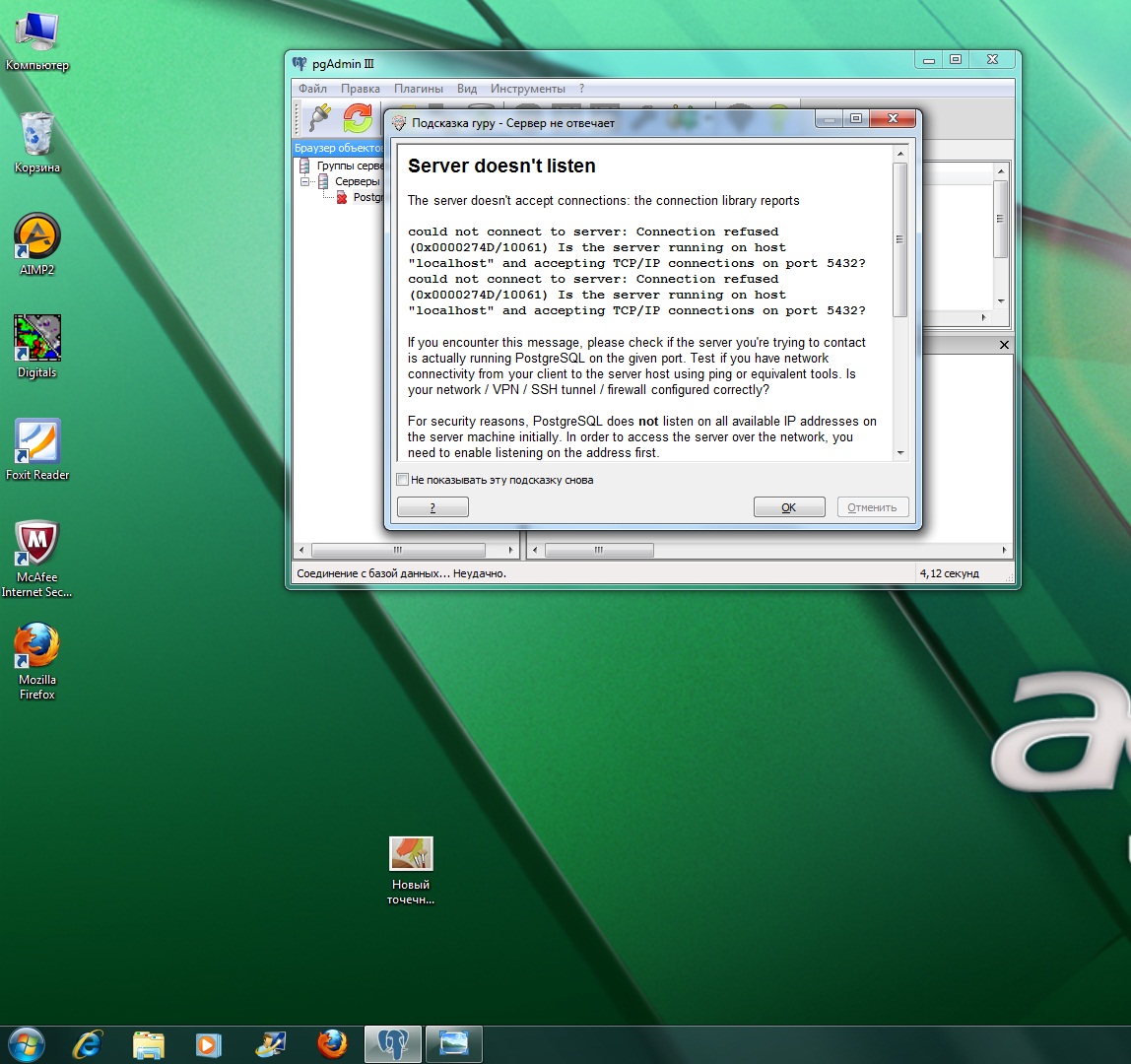Click the green refresh arrows icon
The height and width of the screenshot is (1064, 1131).
click(357, 118)
